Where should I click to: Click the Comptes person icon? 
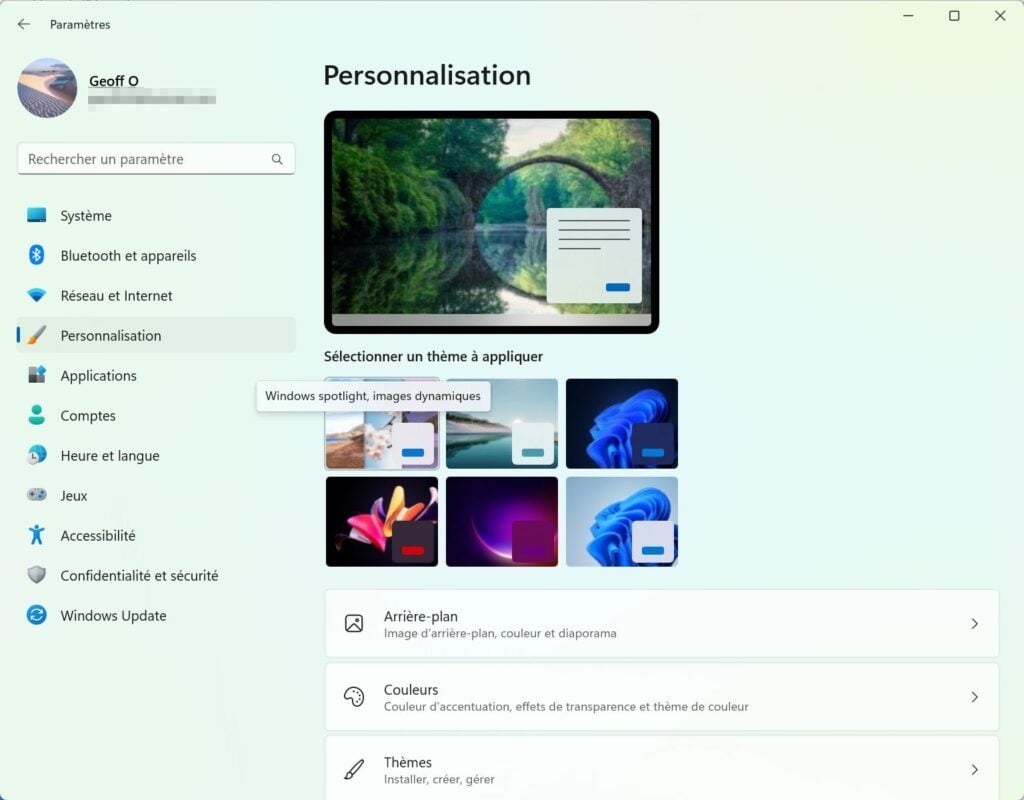[x=37, y=415]
